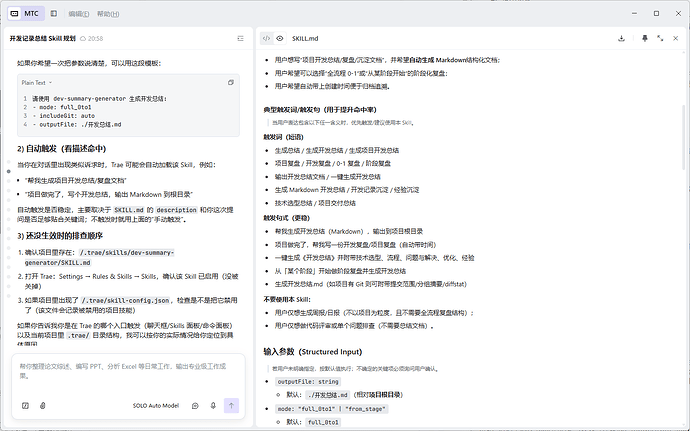690x431 pixels.
Task: Maximize the MTC window
Action: (x=657, y=14)
